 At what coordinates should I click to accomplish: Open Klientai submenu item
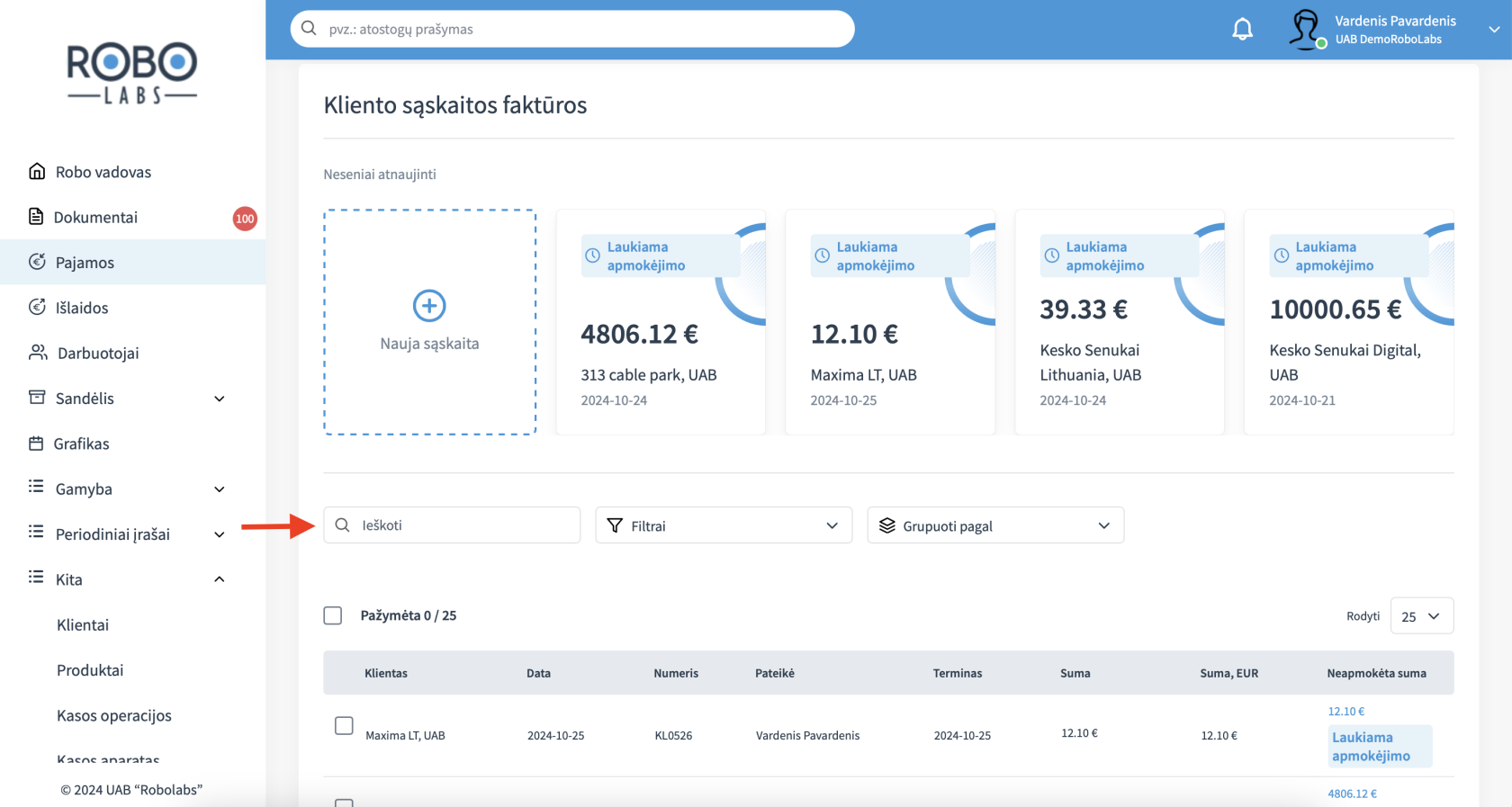point(83,624)
